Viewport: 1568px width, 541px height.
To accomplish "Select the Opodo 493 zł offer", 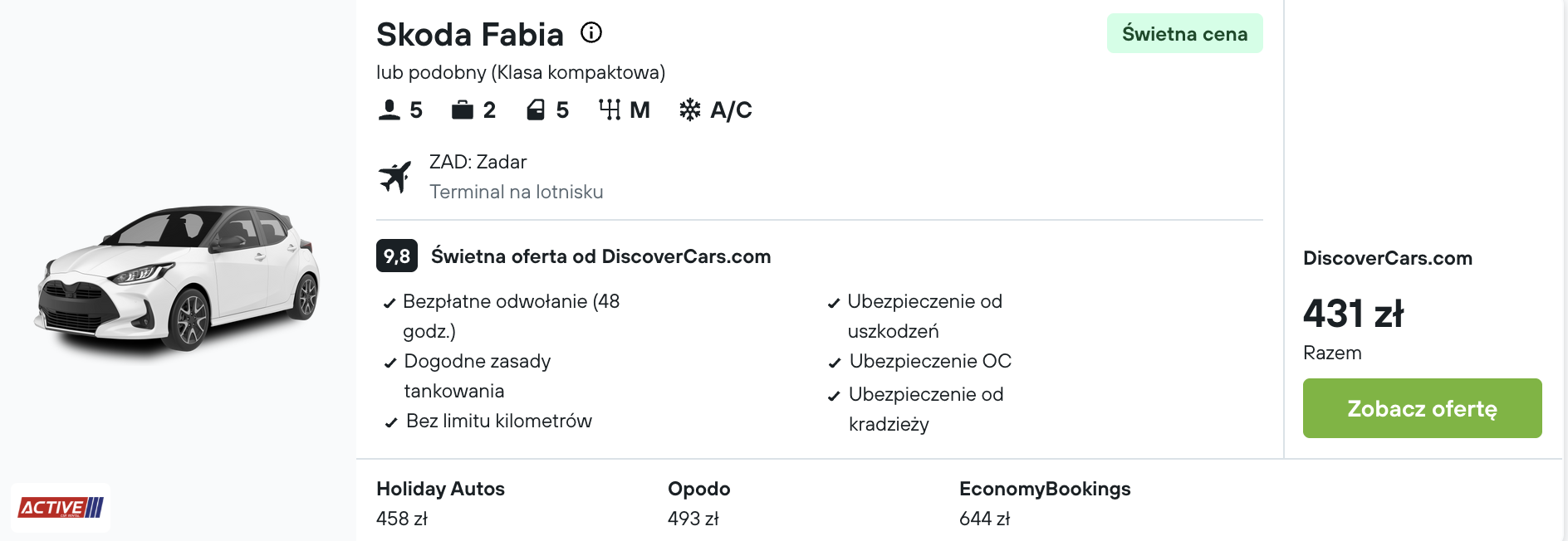I will (x=698, y=503).
